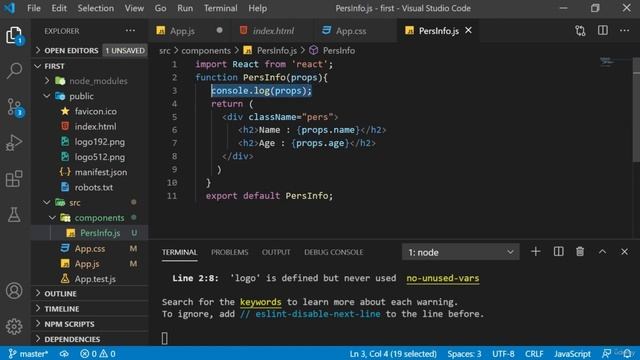Expand the Open Editors section
The image size is (640, 360).
coord(89,50)
